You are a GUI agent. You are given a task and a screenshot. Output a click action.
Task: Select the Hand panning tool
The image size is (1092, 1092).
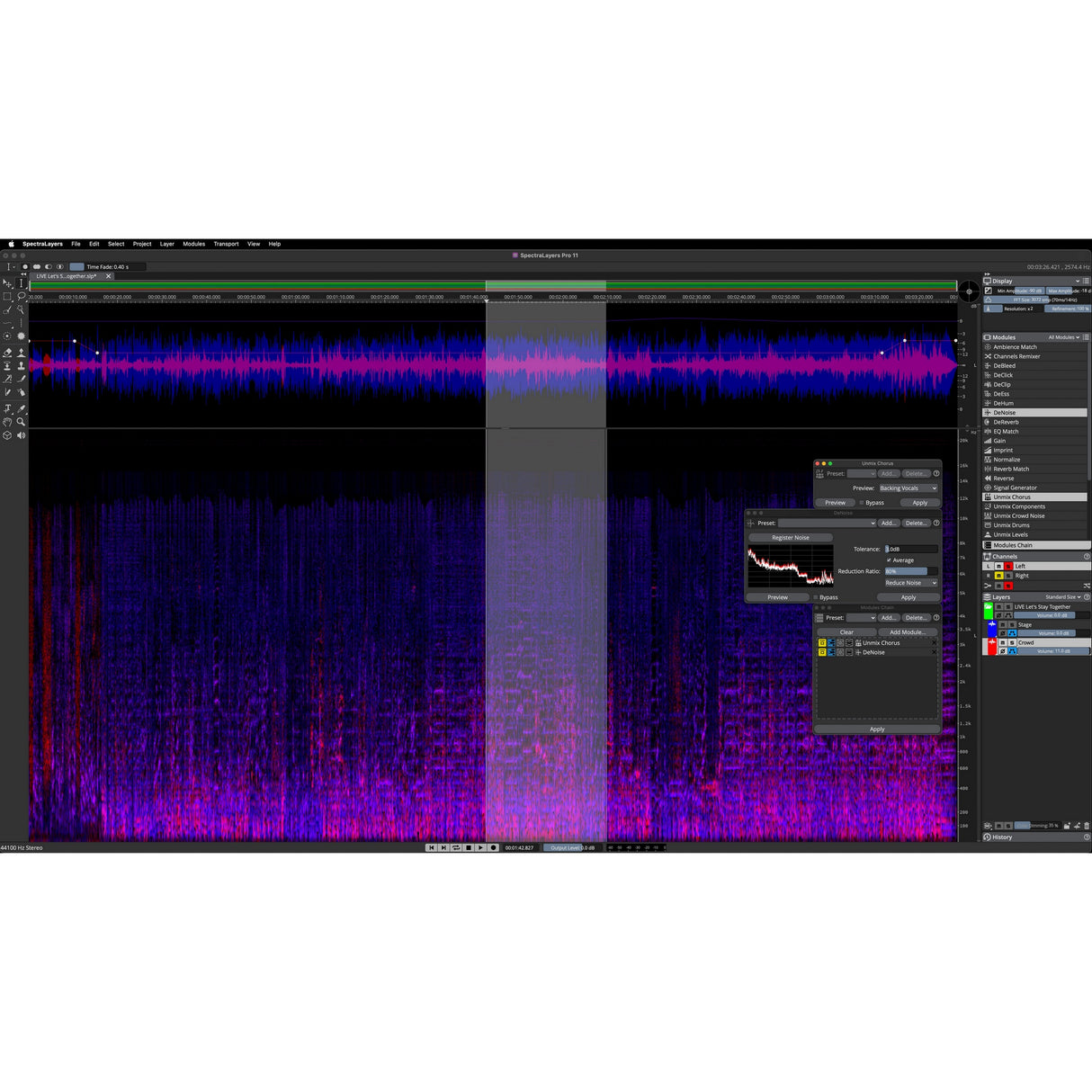click(8, 422)
